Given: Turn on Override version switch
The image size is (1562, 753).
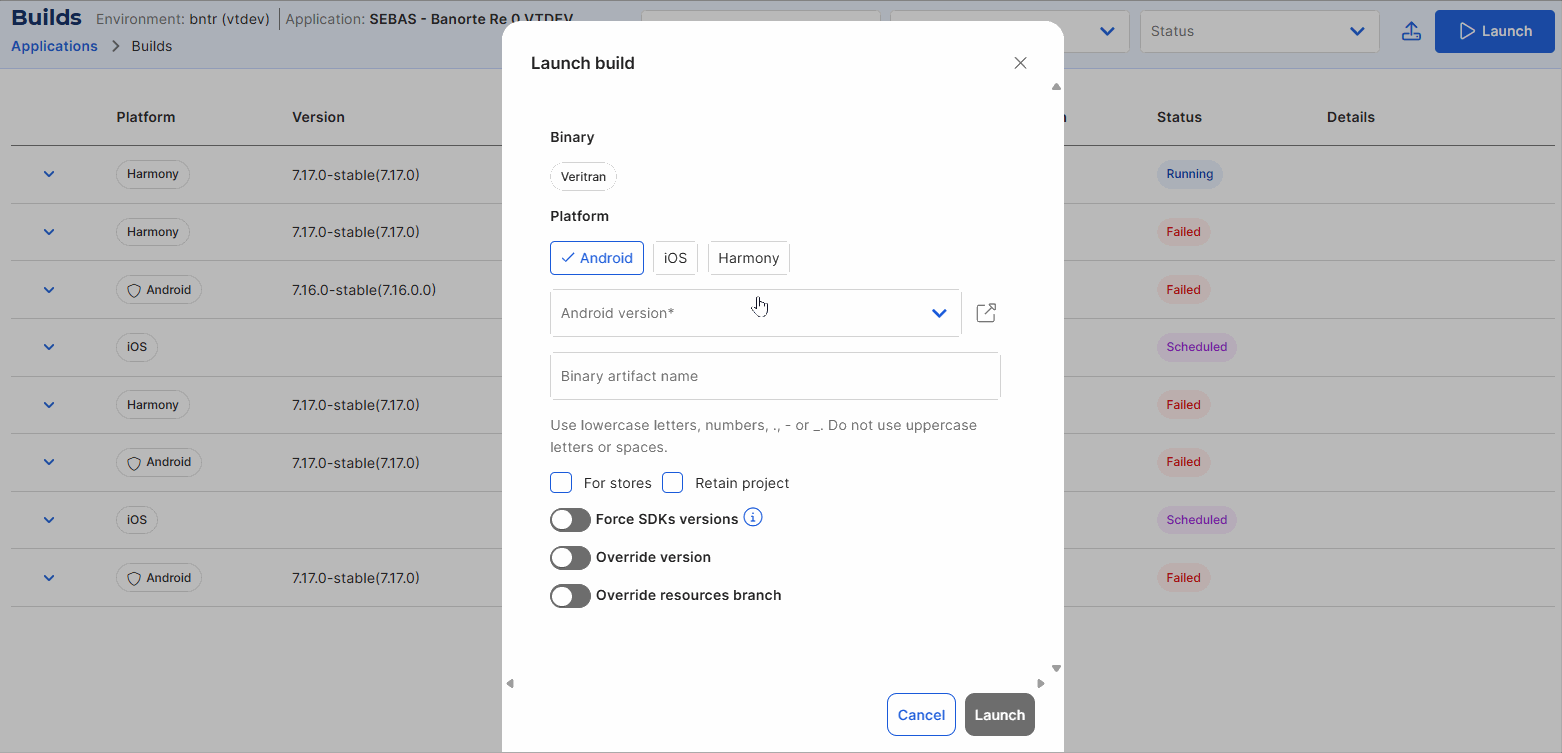Looking at the screenshot, I should (570, 558).
